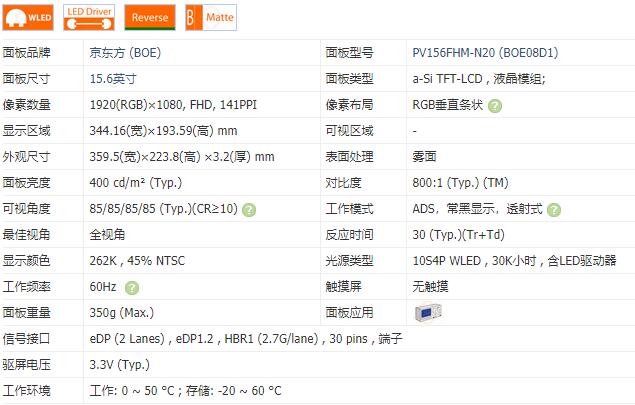
Task: Select the 像素数量 label
Action: [x=26, y=105]
